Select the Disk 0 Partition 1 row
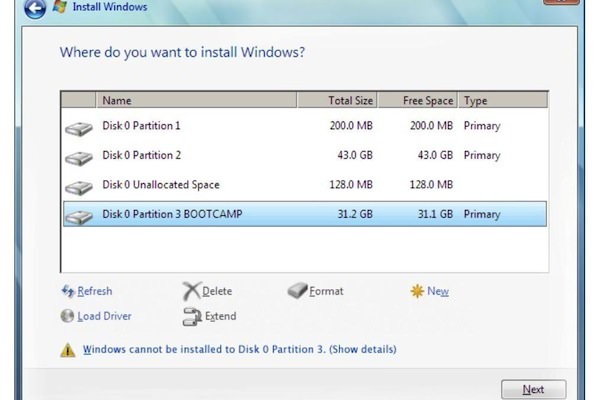600x400 pixels. pyautogui.click(x=305, y=126)
